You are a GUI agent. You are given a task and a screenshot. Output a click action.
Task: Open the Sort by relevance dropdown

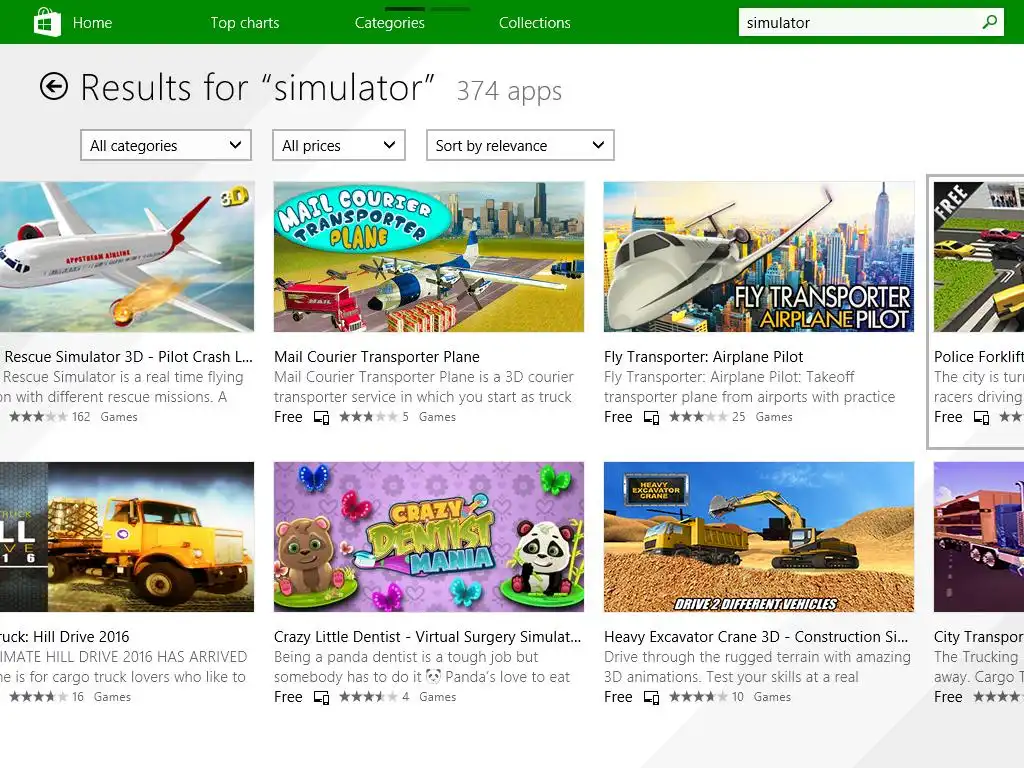[x=520, y=145]
